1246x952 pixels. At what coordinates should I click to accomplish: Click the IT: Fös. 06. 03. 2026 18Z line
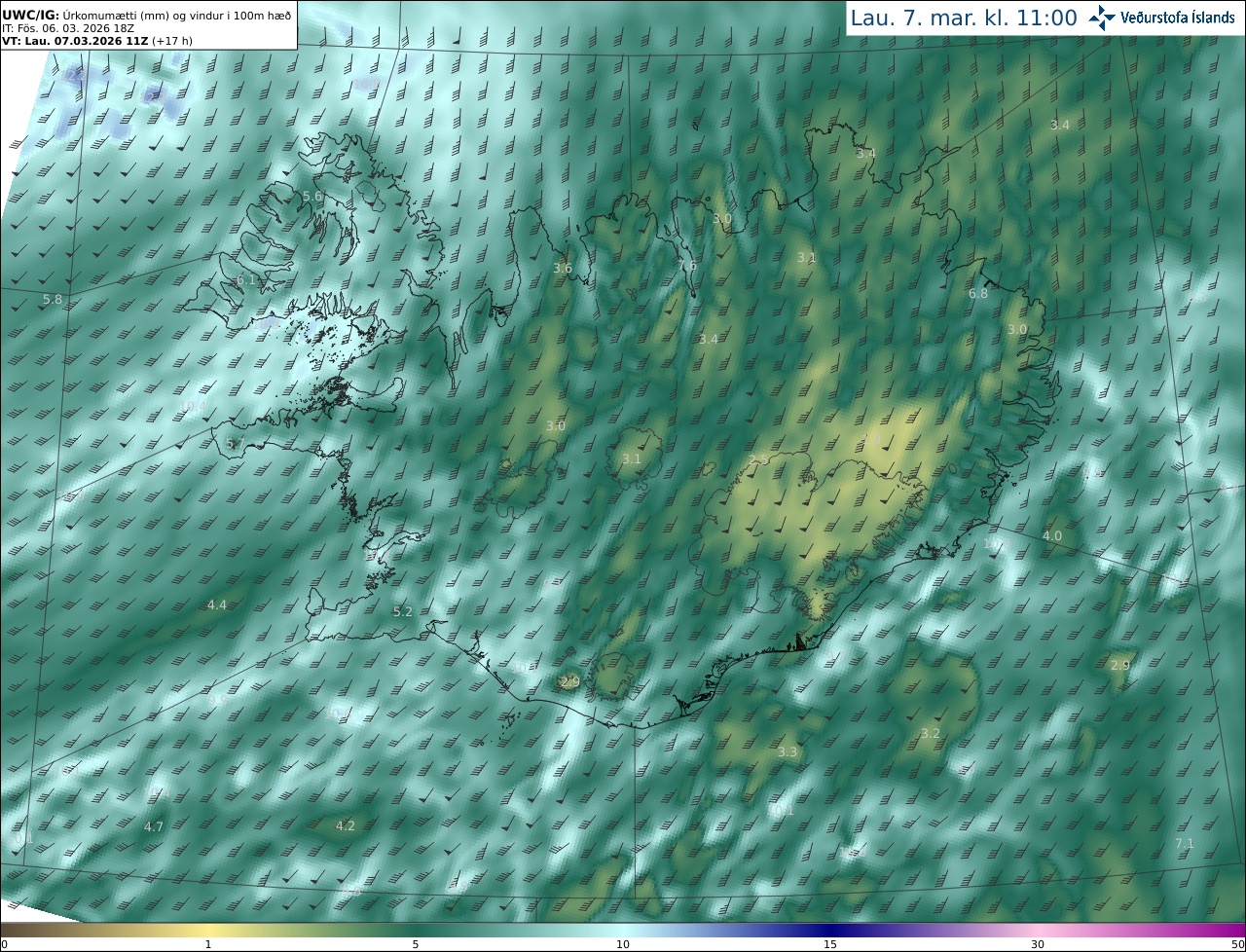(x=68, y=28)
